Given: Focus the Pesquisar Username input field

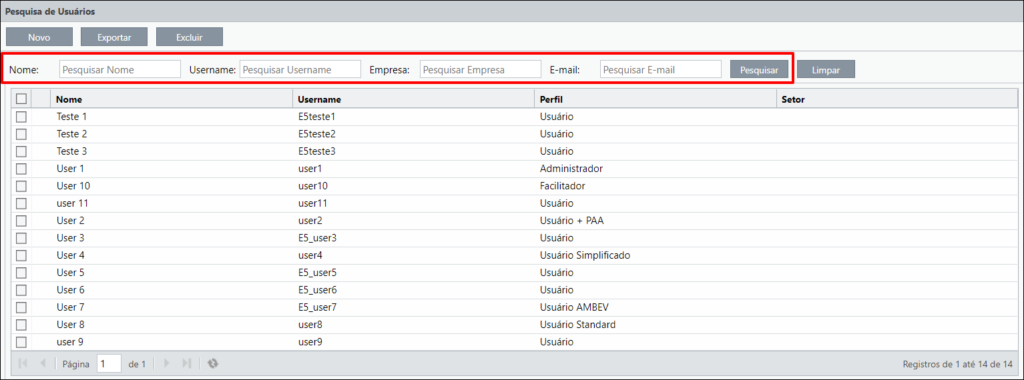Looking at the screenshot, I should [x=300, y=69].
